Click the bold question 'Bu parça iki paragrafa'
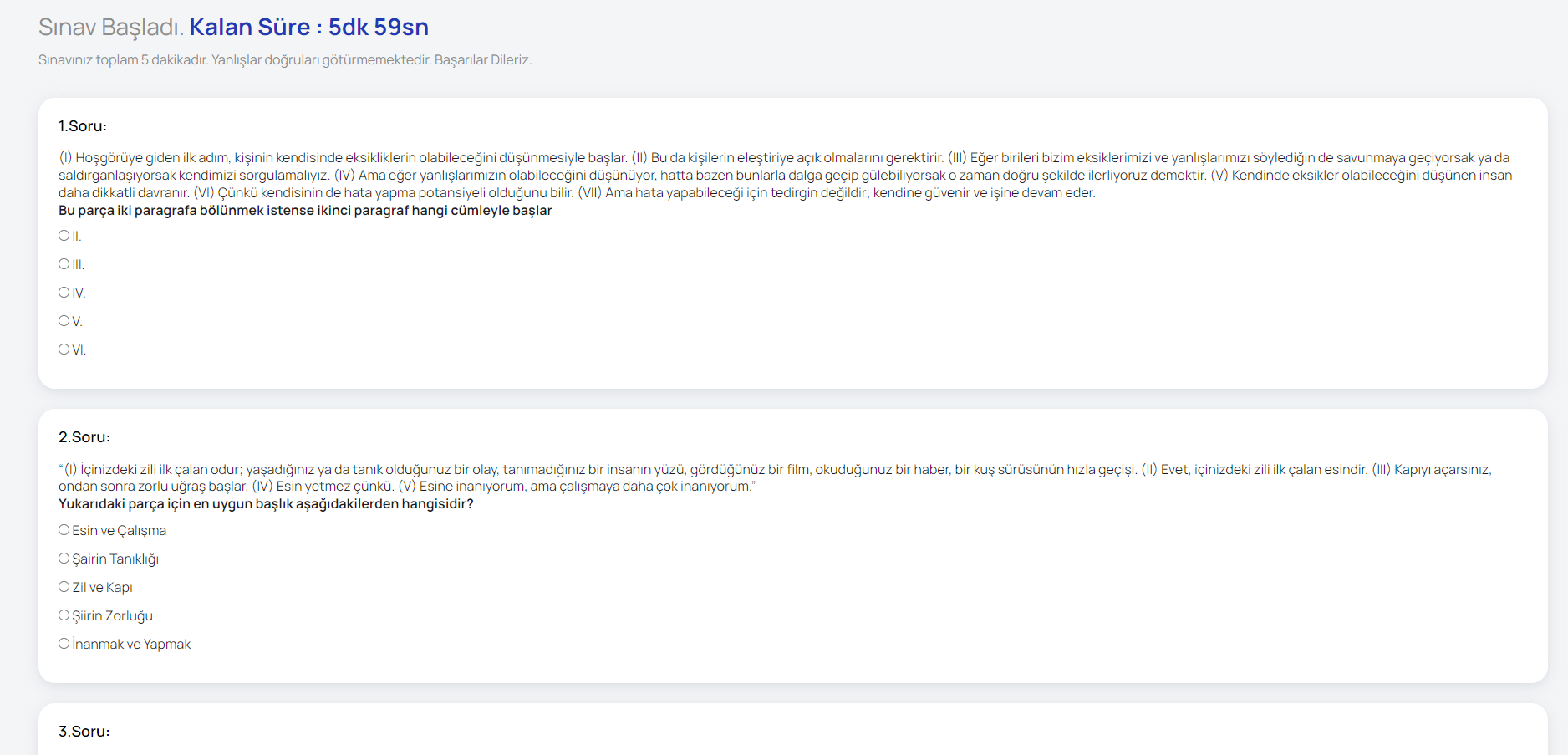 point(305,211)
